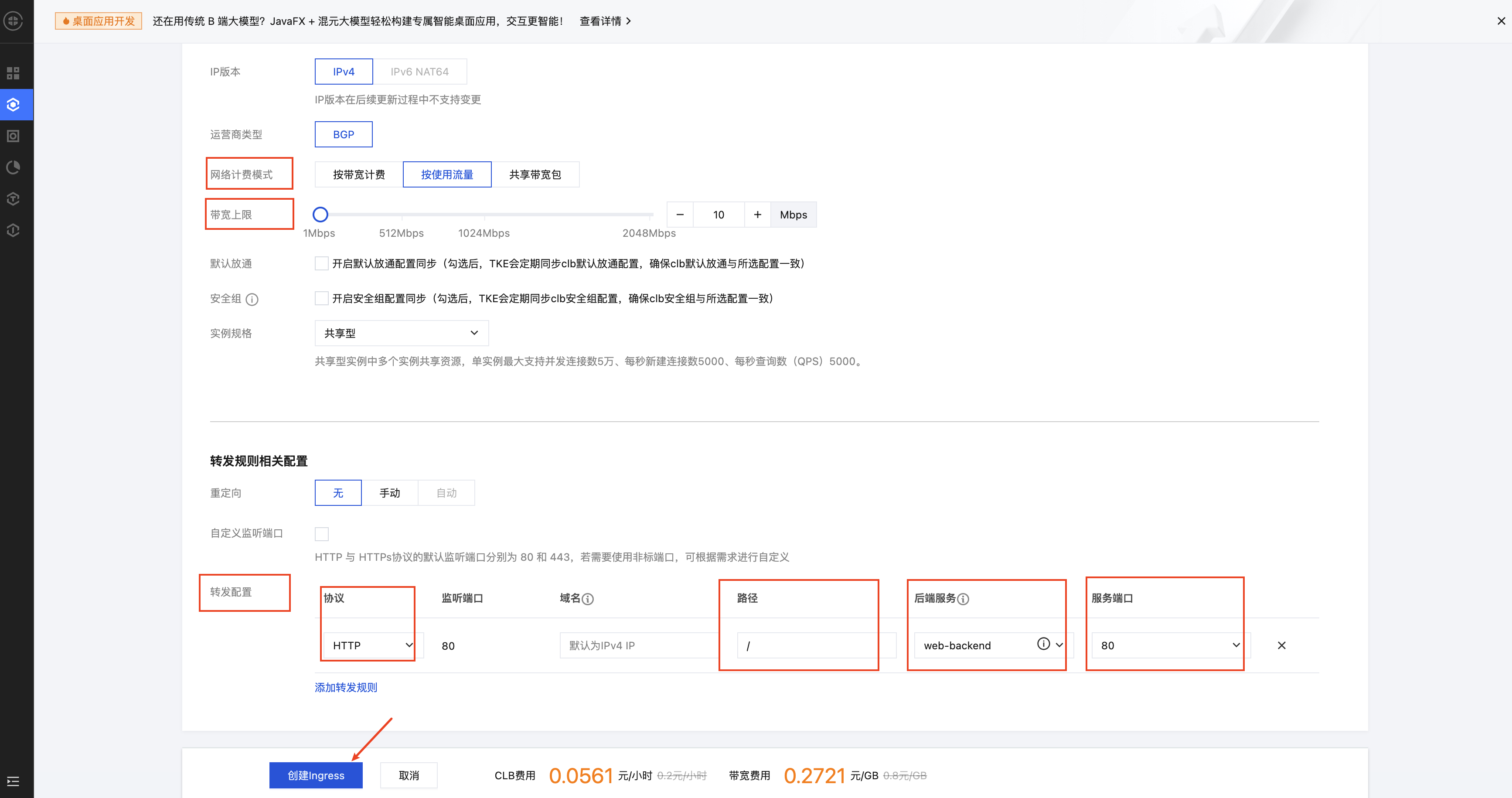
Task: Click the cube T icon in sidebar
Action: click(13, 198)
